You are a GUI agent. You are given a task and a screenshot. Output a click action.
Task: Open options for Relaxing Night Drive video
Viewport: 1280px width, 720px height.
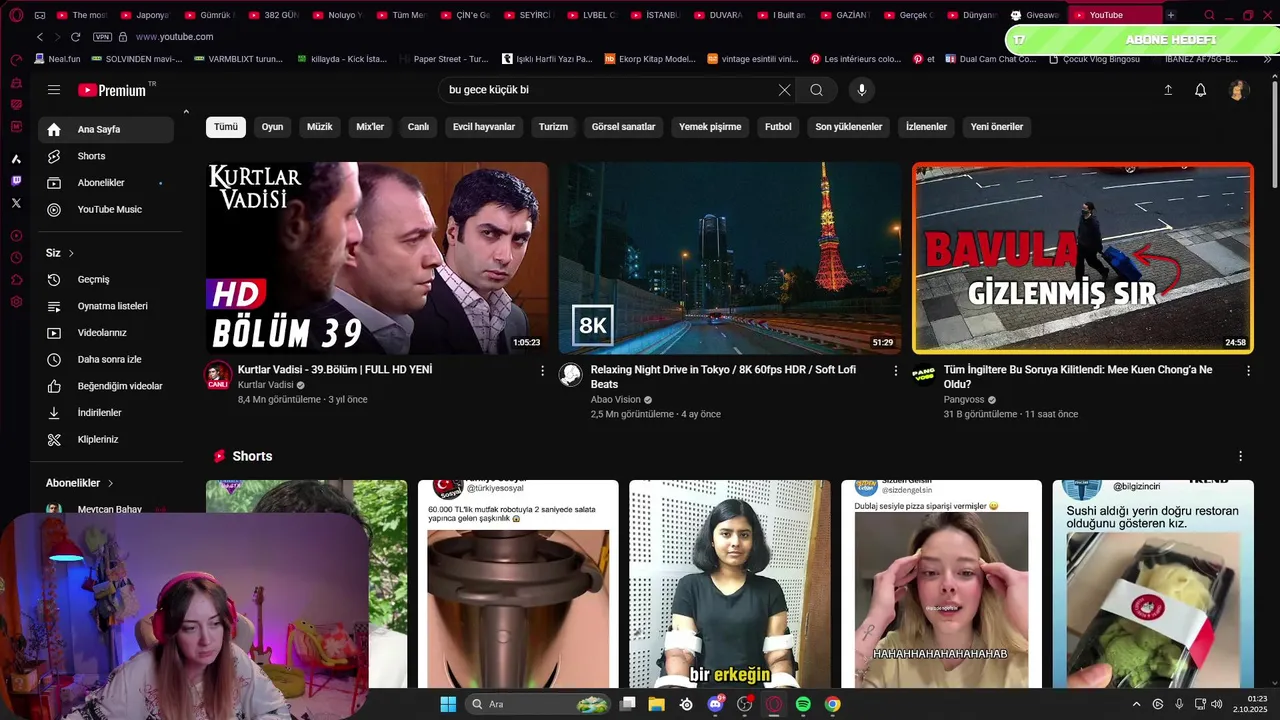point(896,370)
